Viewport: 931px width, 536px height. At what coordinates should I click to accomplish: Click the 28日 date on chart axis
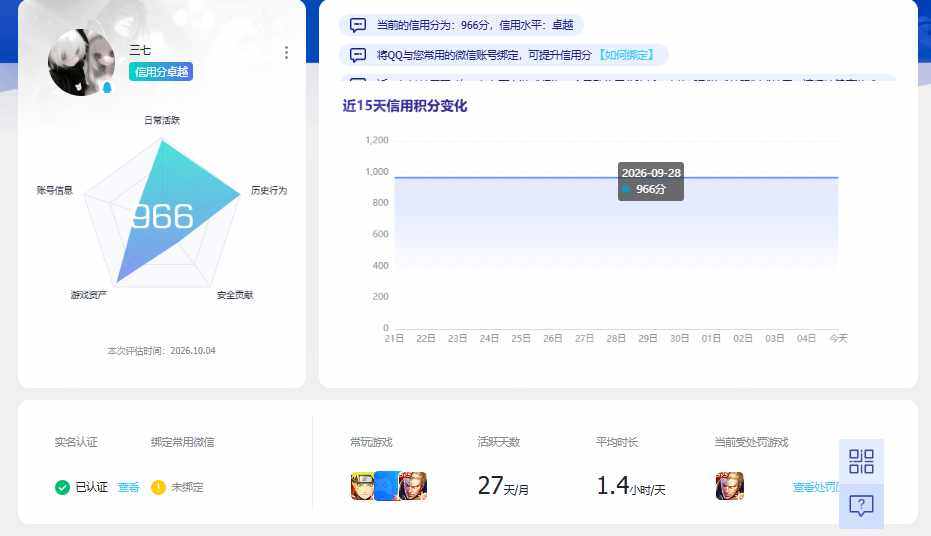(616, 338)
